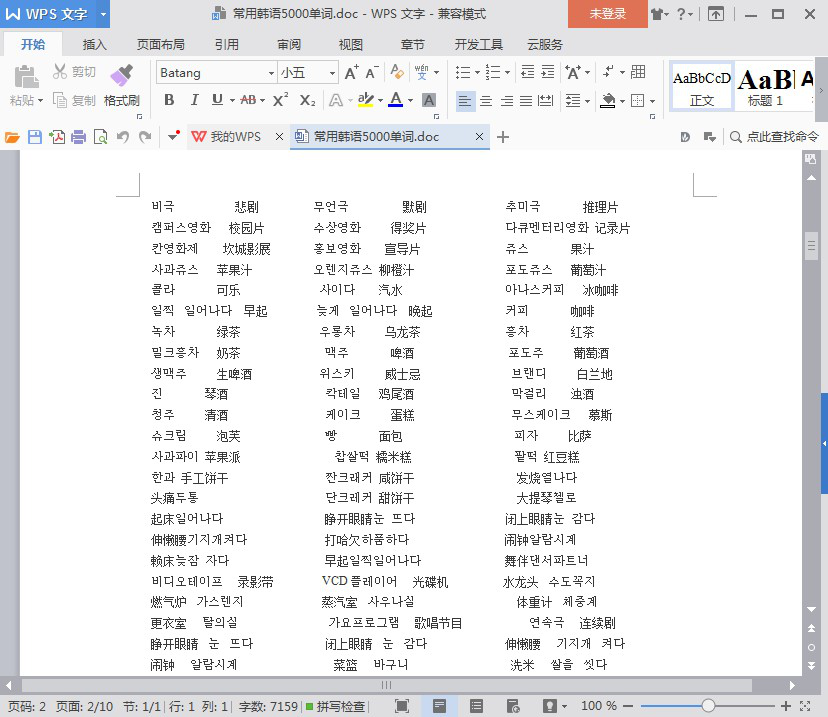Click the Paste icon
Image resolution: width=828 pixels, height=717 pixels.
coord(25,77)
